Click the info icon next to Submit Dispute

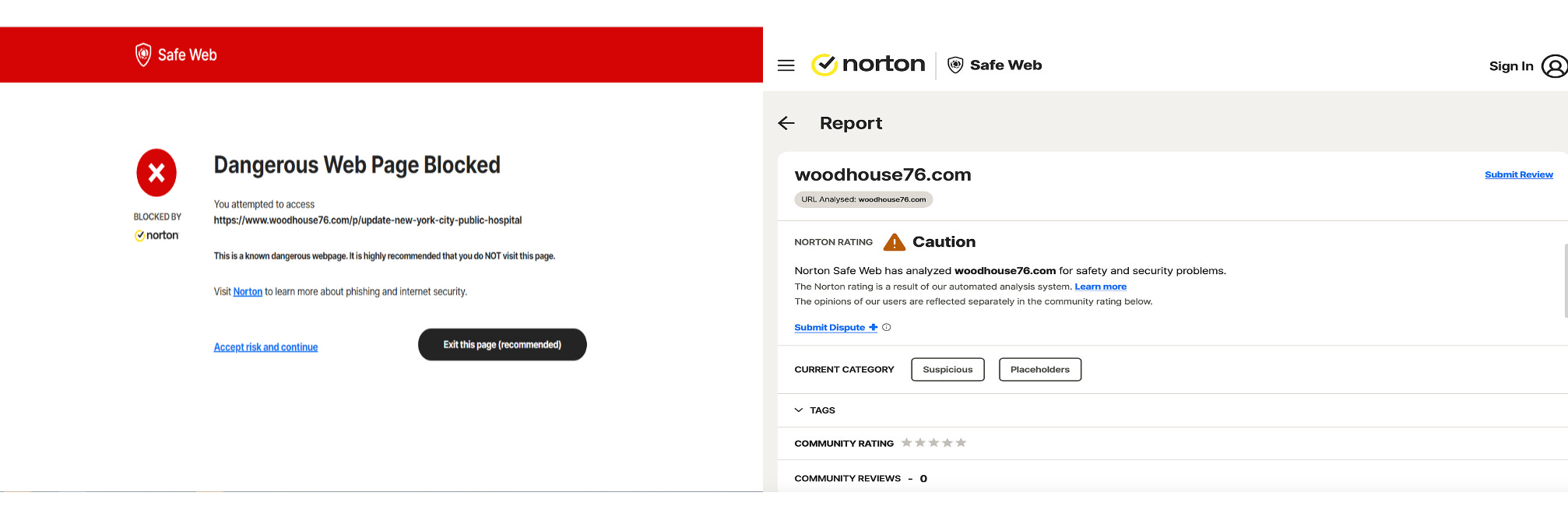(886, 328)
